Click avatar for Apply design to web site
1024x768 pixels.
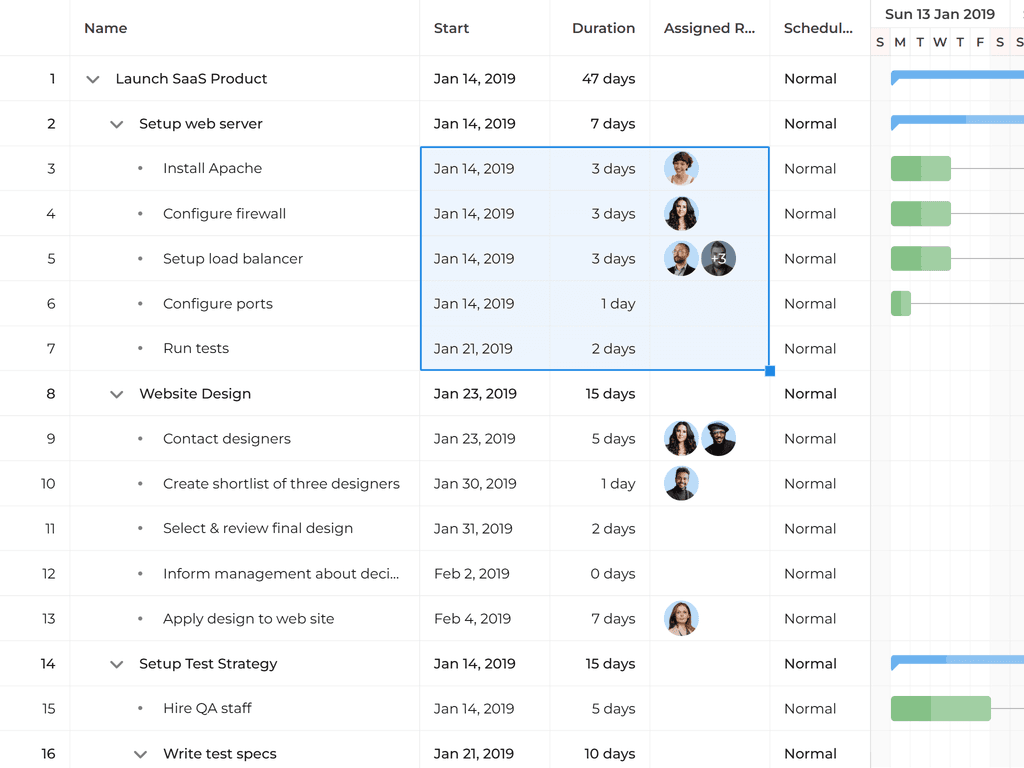pos(681,619)
